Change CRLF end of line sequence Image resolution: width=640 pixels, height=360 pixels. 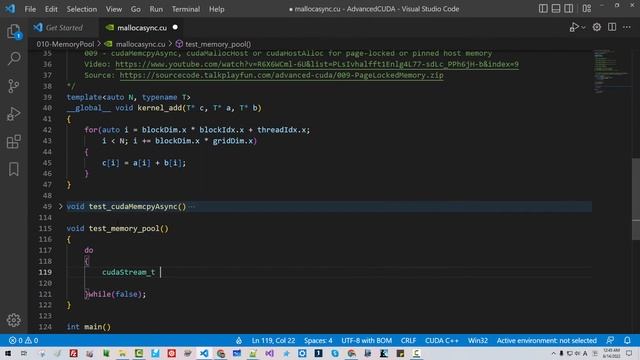(x=408, y=340)
